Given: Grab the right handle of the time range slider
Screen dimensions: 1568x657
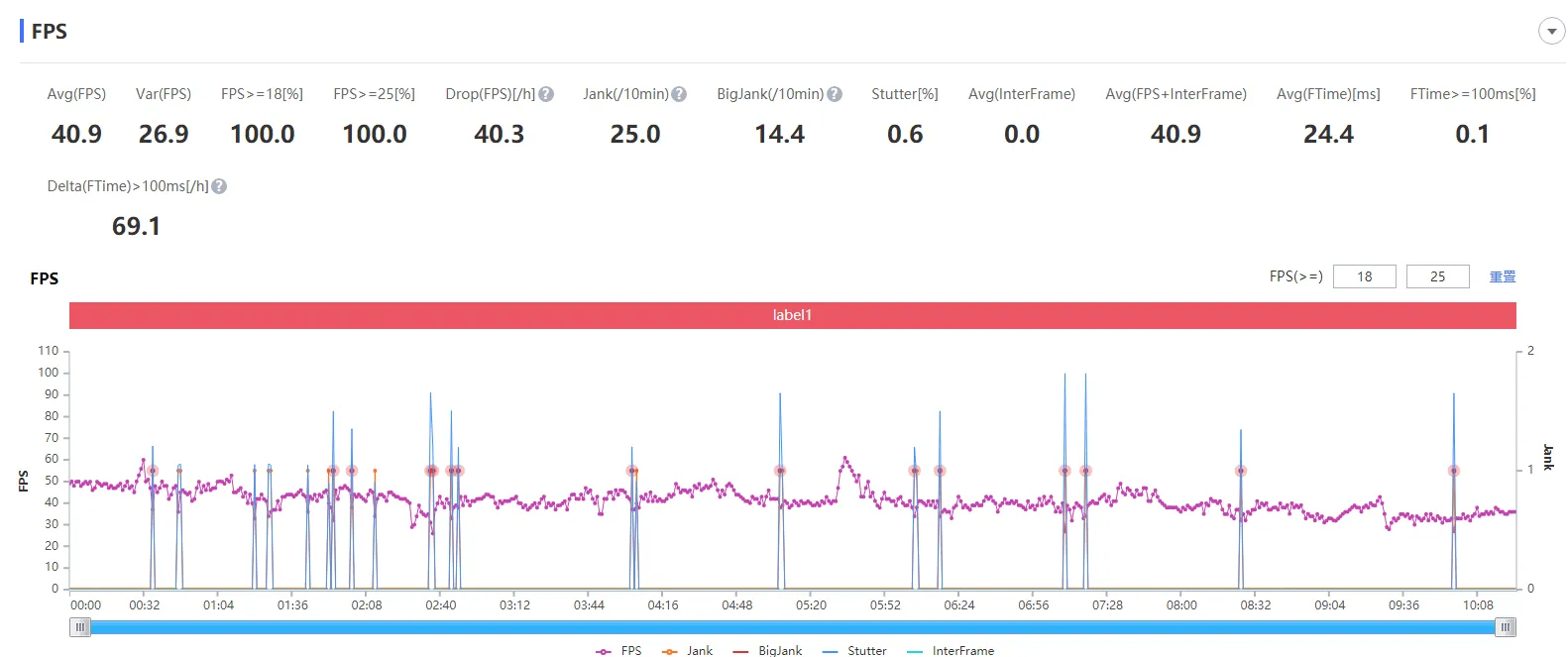Looking at the screenshot, I should pyautogui.click(x=1506, y=627).
